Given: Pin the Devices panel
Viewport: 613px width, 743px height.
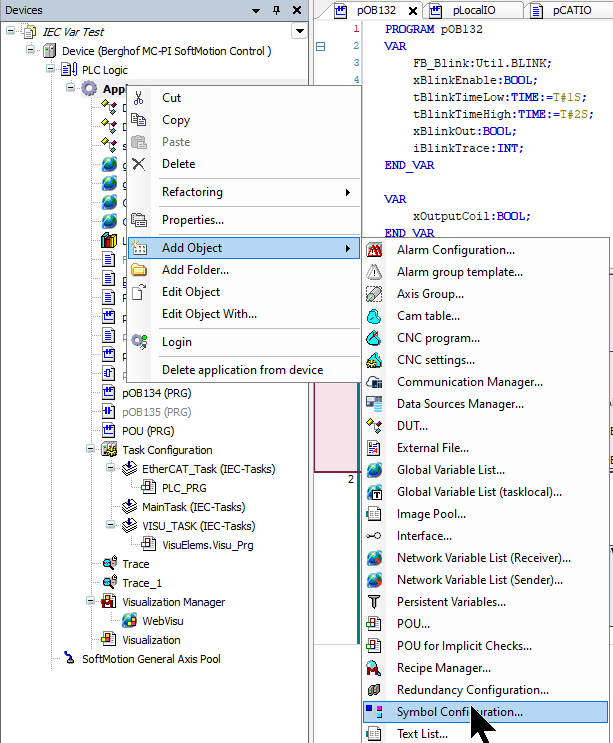Looking at the screenshot, I should click(x=277, y=10).
